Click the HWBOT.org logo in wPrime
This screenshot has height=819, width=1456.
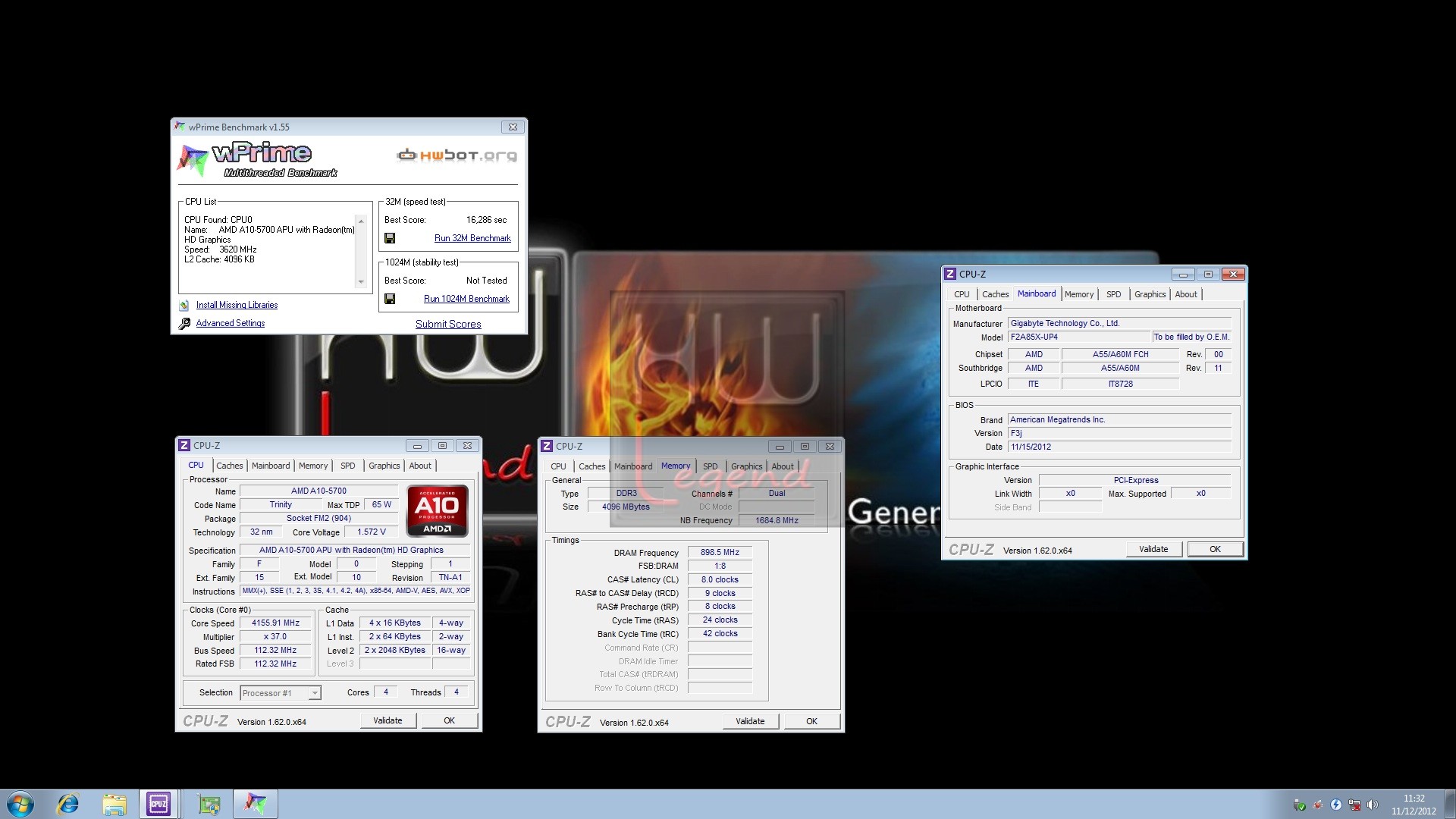click(x=457, y=155)
